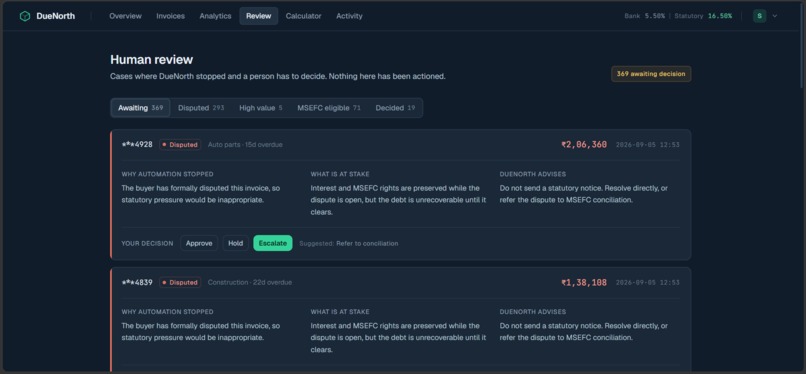Click 'Auto parts · 15d overdue' label
This screenshot has height=374, width=806.
pos(245,145)
